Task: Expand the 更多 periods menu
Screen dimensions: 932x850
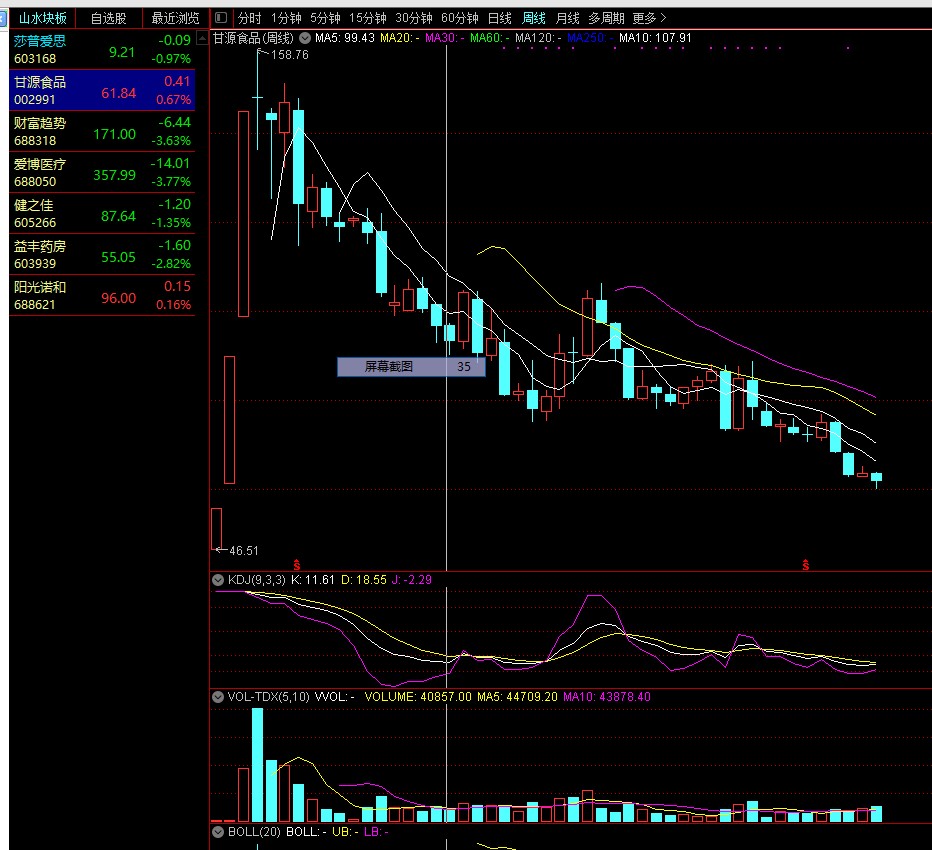Action: 649,18
